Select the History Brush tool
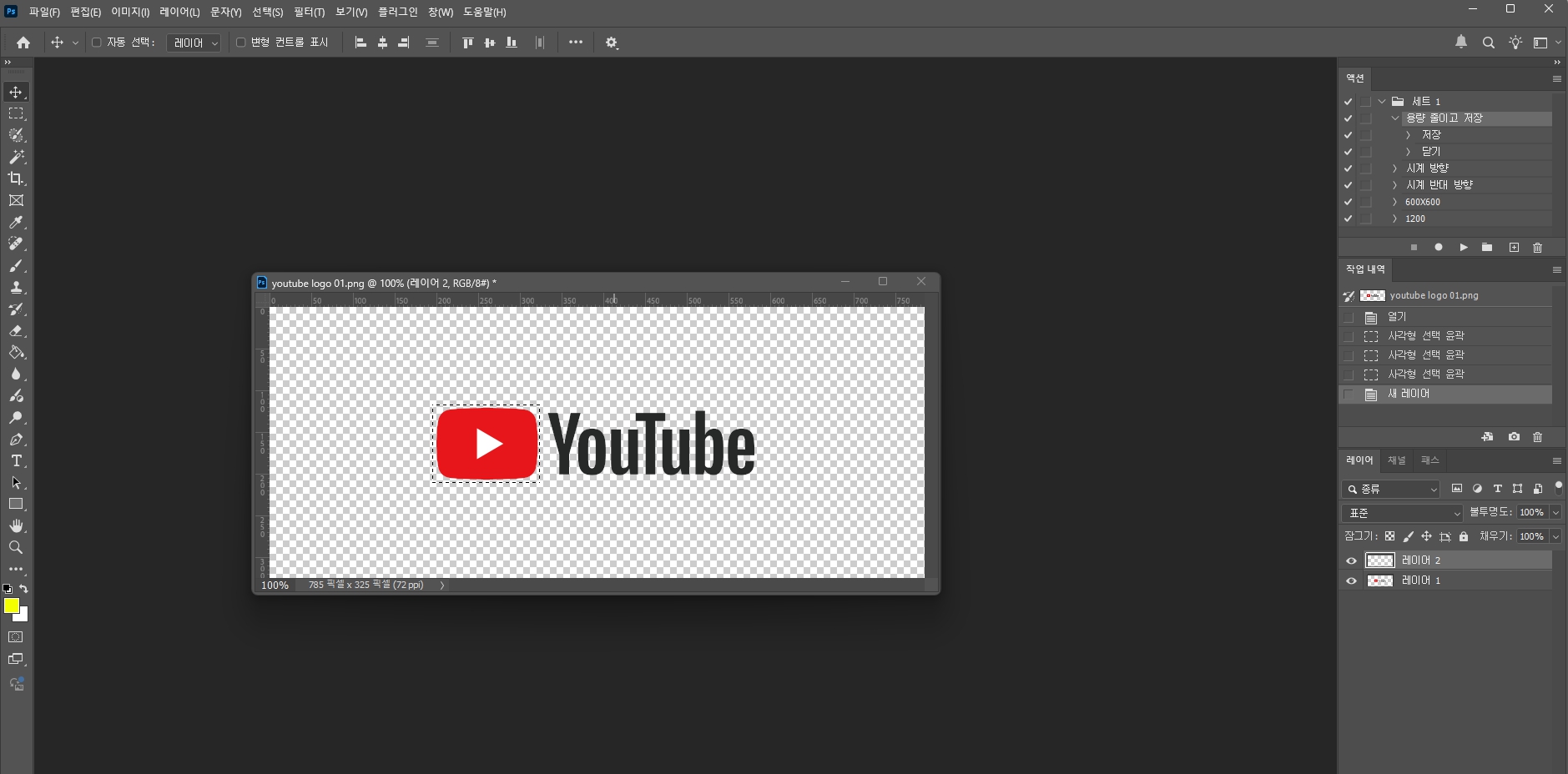 click(x=16, y=309)
